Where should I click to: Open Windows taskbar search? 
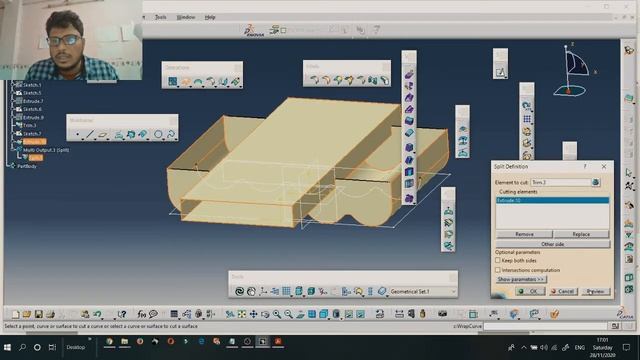click(22, 347)
